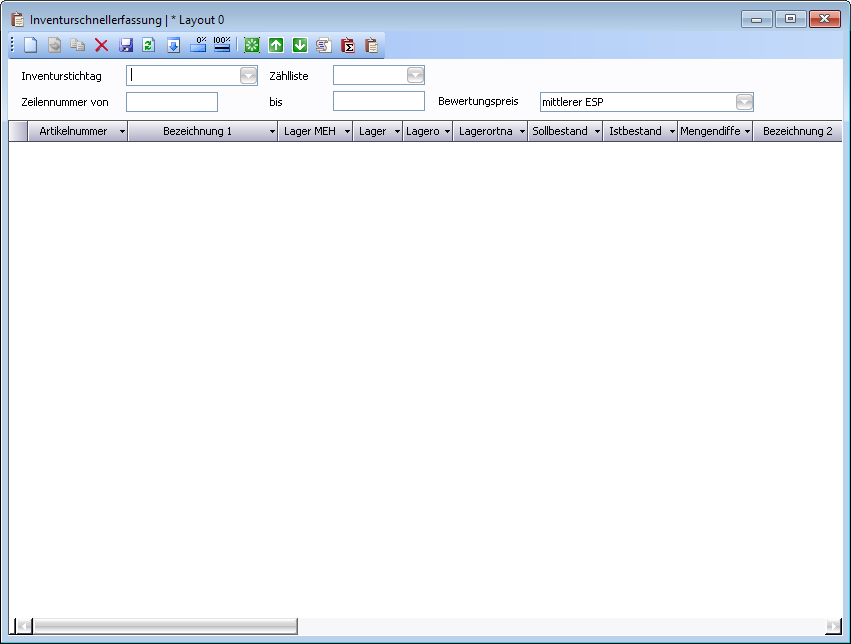Open the Artikelnummer column filter arrow
The height and width of the screenshot is (644, 851).
(122, 132)
